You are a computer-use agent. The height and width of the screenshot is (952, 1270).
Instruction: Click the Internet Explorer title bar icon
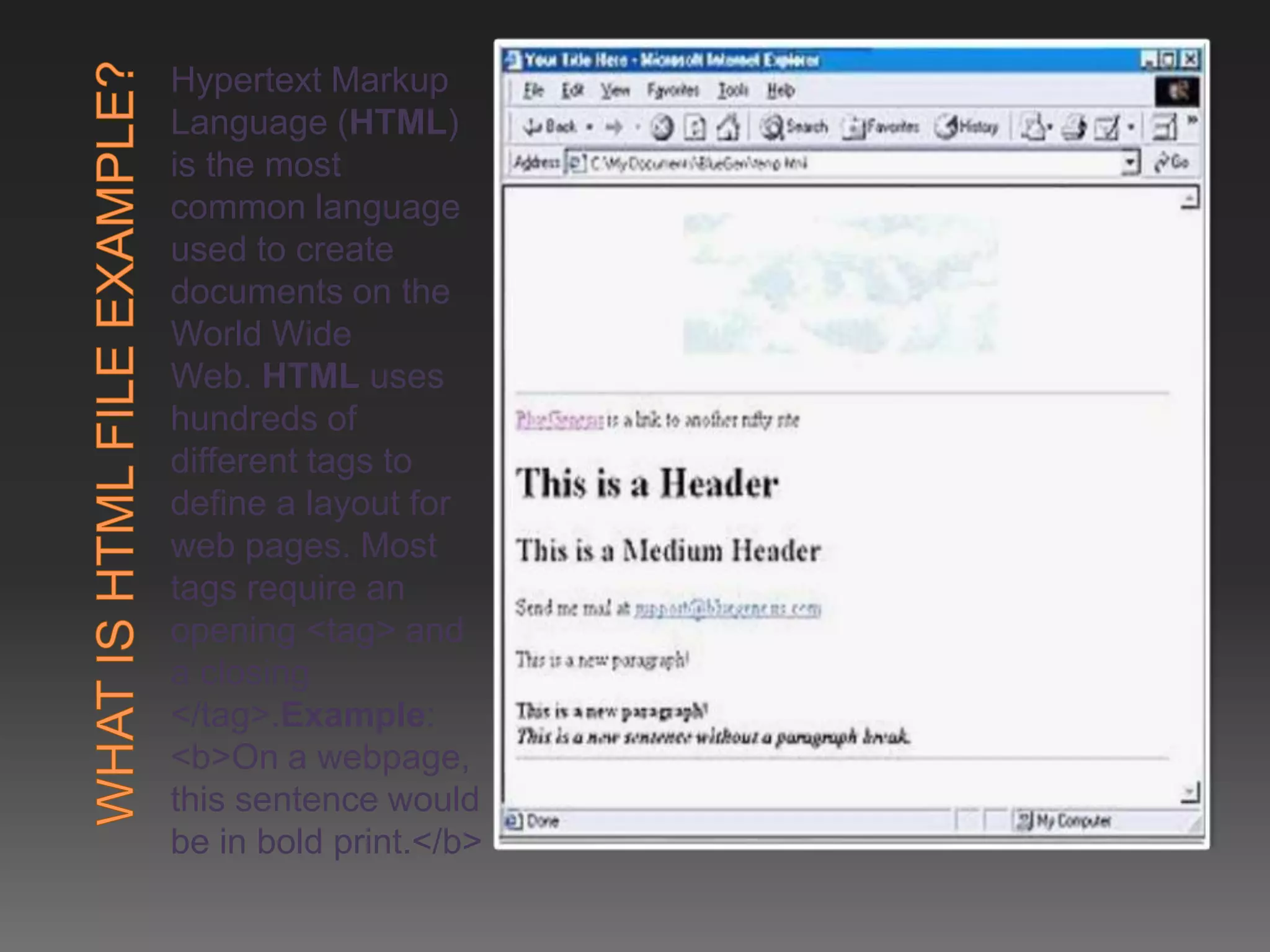pyautogui.click(x=512, y=60)
